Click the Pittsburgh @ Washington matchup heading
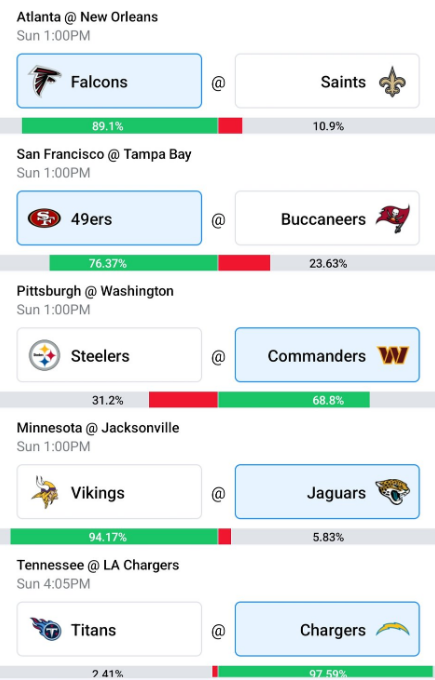The width and height of the screenshot is (435, 680). pos(95,291)
